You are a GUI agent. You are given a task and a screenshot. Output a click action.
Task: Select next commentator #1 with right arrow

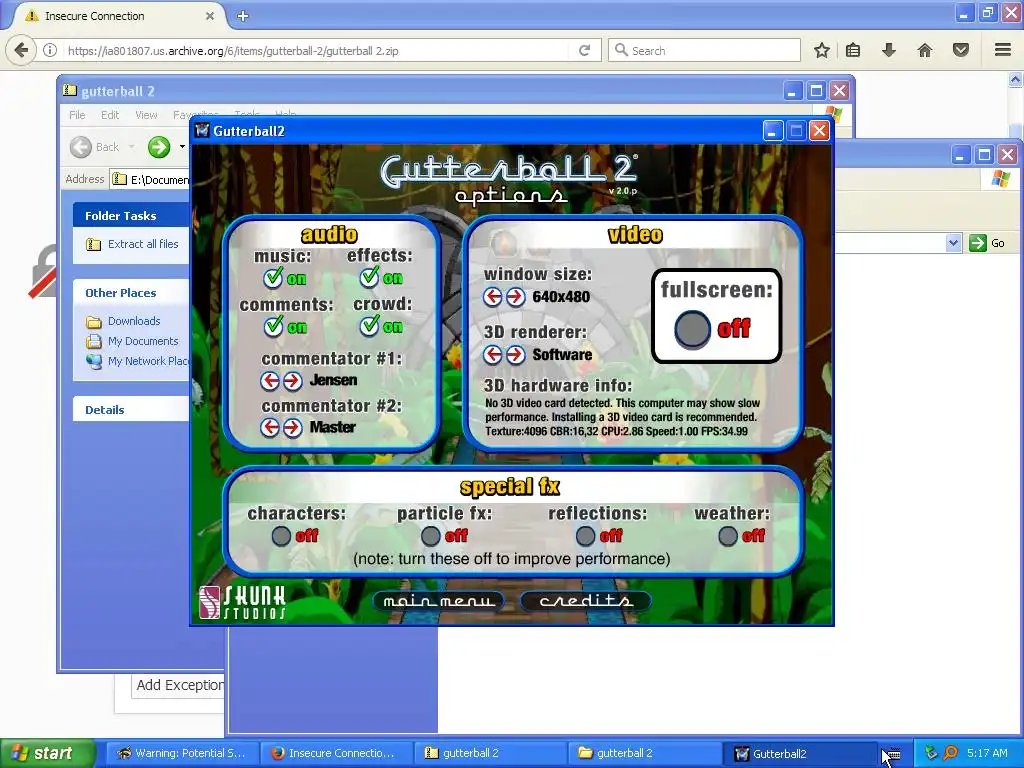[293, 380]
